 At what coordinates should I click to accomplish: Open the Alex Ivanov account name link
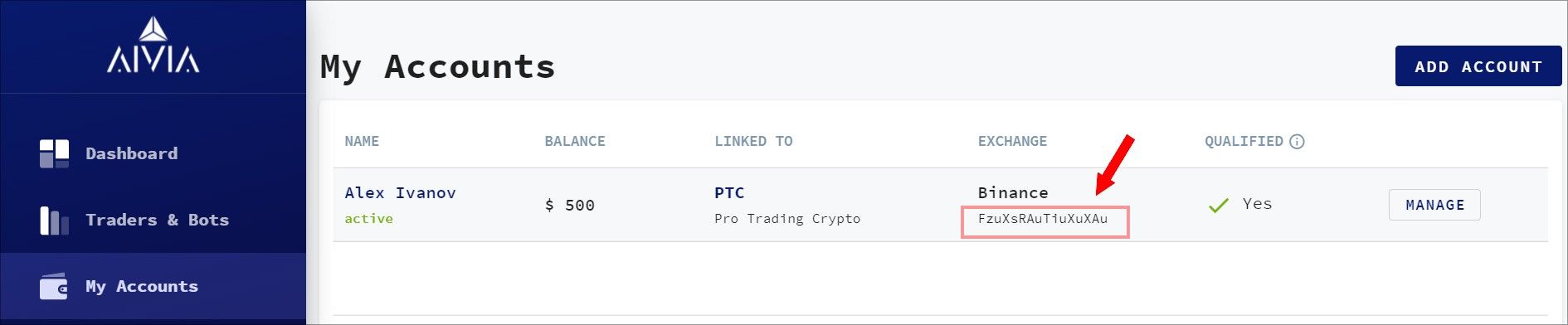click(400, 193)
